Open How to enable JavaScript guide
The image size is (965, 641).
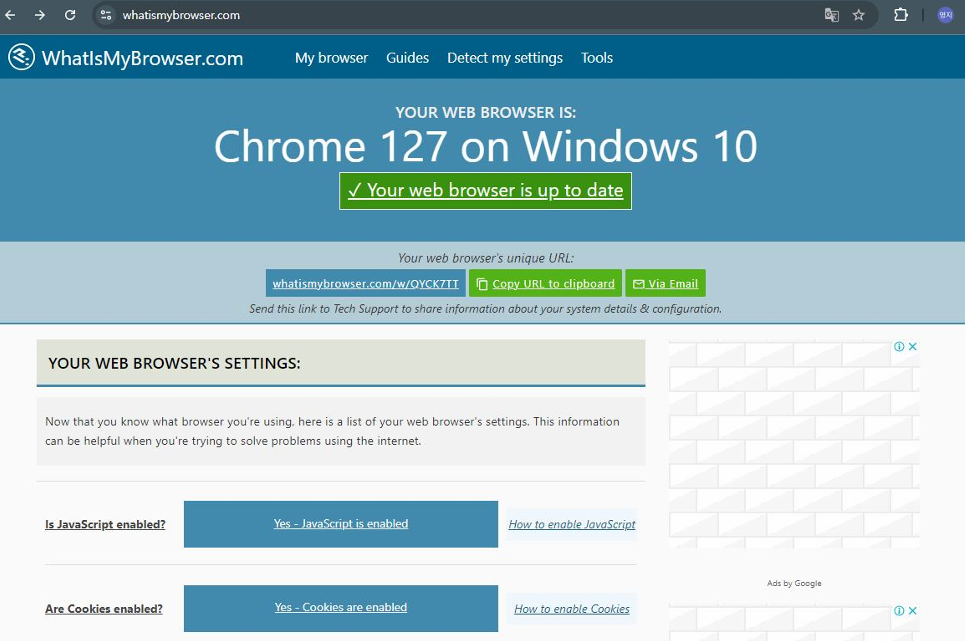572,524
